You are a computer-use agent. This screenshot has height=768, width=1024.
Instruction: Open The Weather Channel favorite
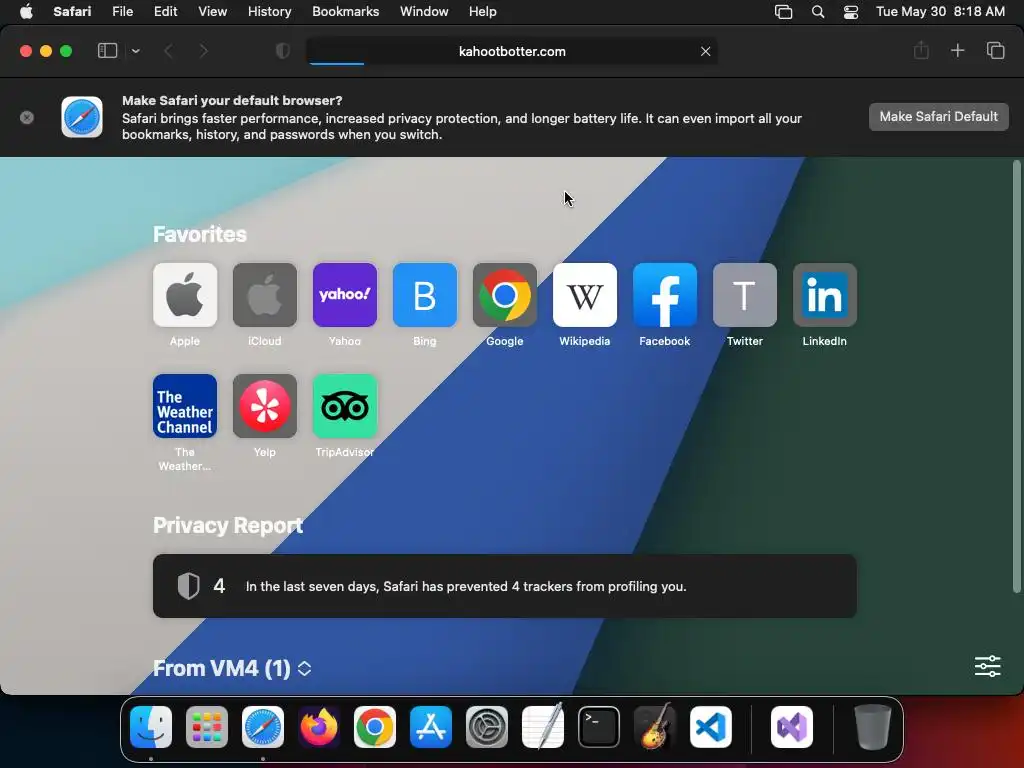point(185,406)
